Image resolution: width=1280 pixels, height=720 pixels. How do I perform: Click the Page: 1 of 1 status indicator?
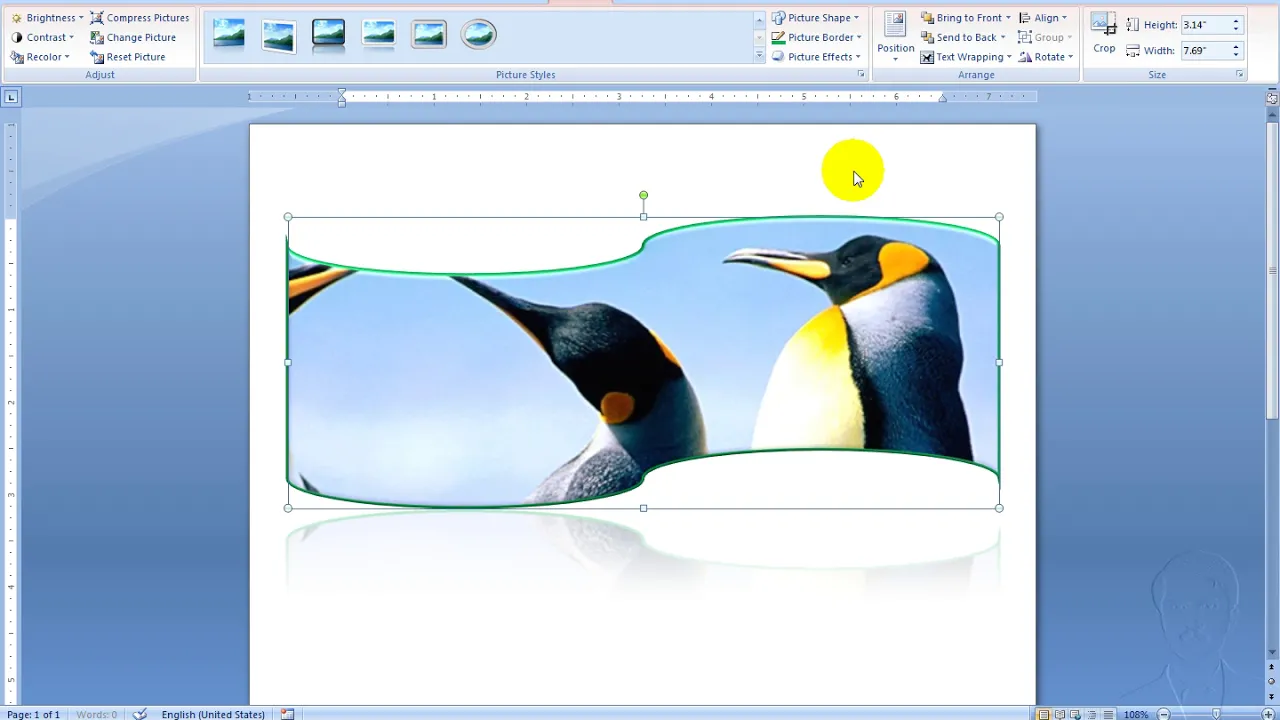click(33, 714)
